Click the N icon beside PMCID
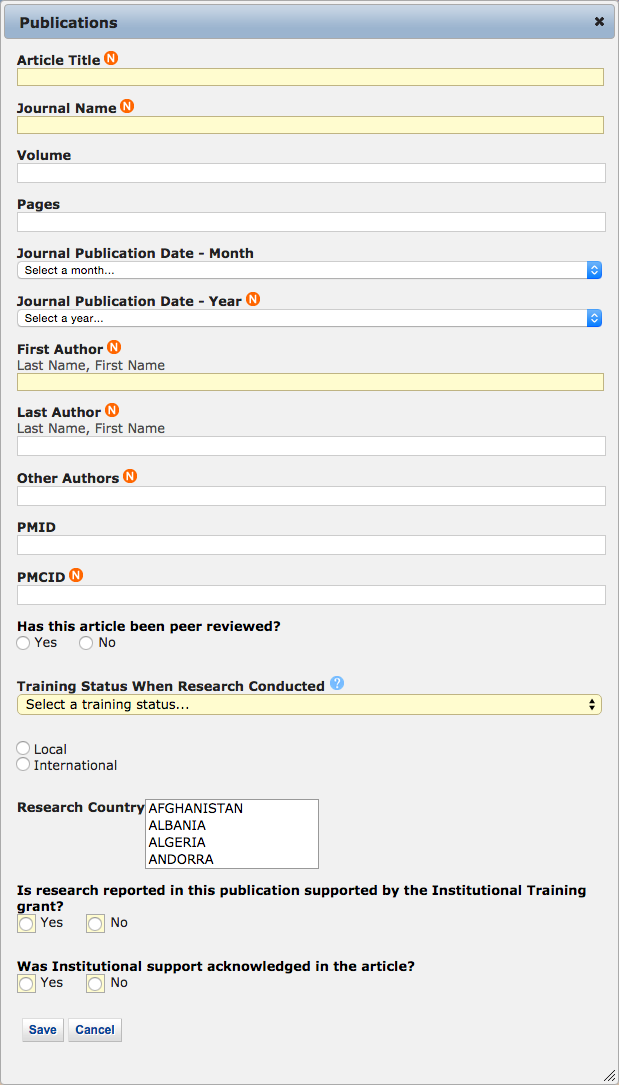619x1085 pixels. point(76,575)
